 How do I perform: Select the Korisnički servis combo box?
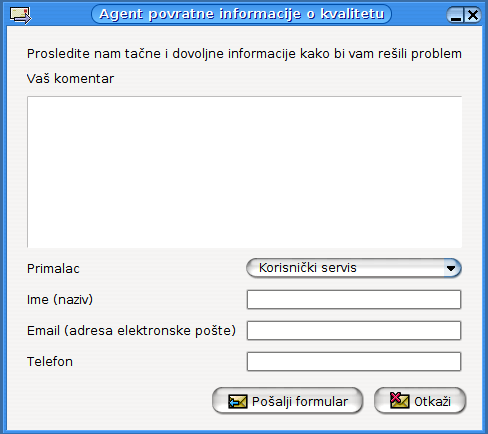tap(354, 268)
